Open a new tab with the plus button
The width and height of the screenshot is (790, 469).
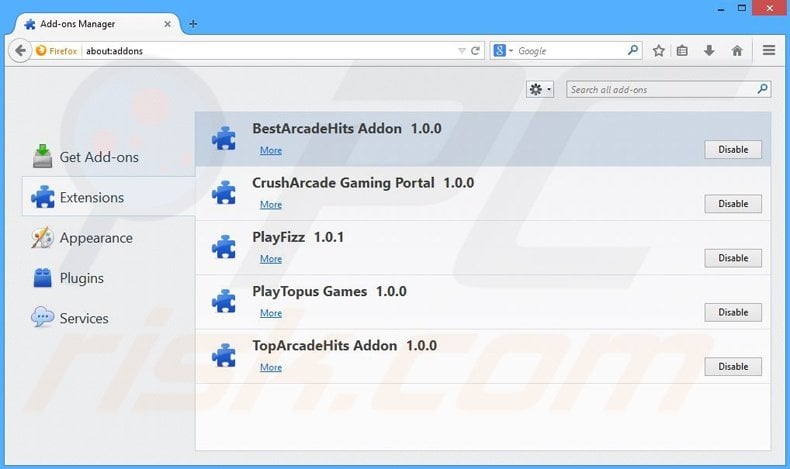[x=193, y=24]
